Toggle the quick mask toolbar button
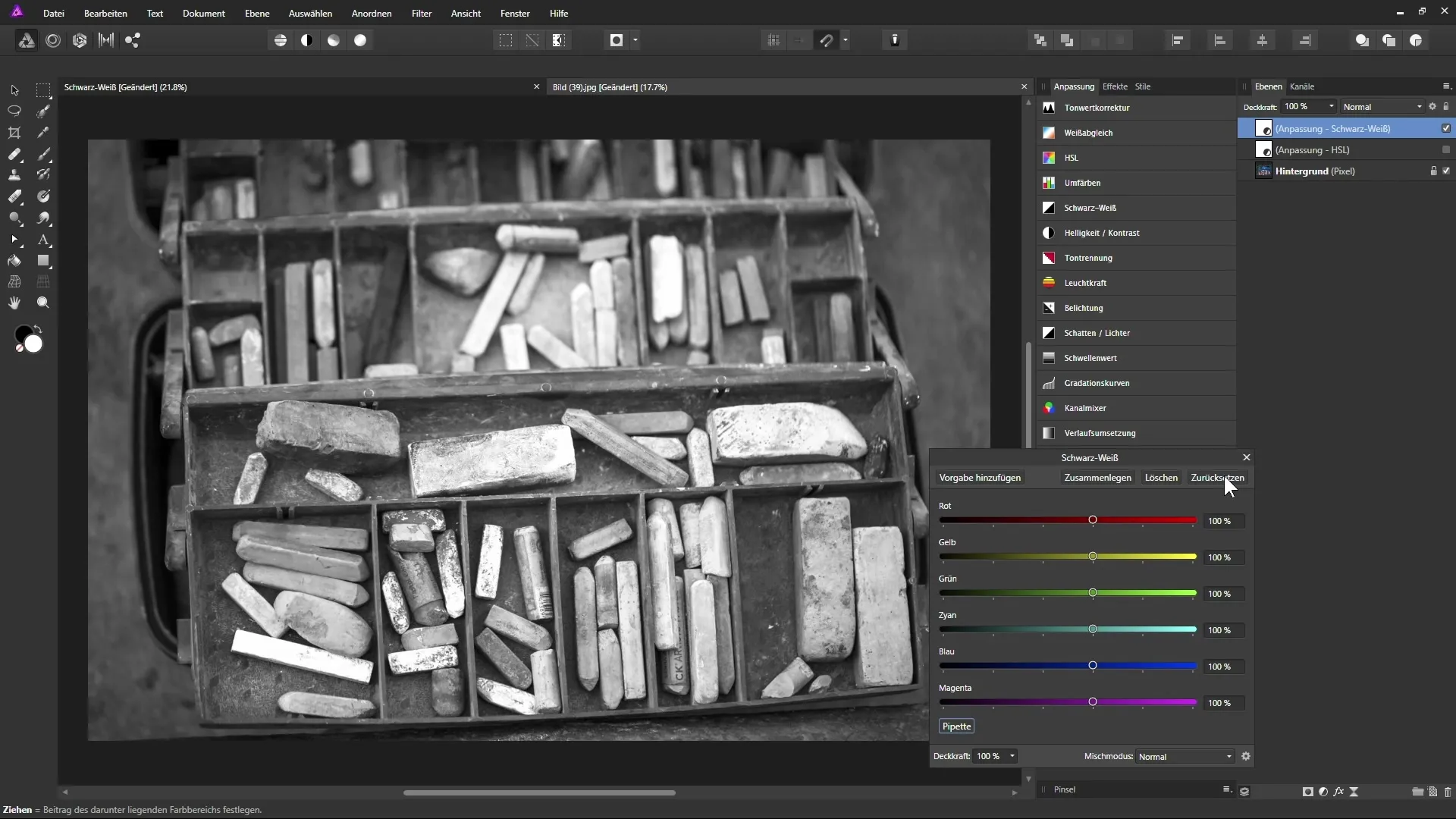The height and width of the screenshot is (819, 1456). 617,41
